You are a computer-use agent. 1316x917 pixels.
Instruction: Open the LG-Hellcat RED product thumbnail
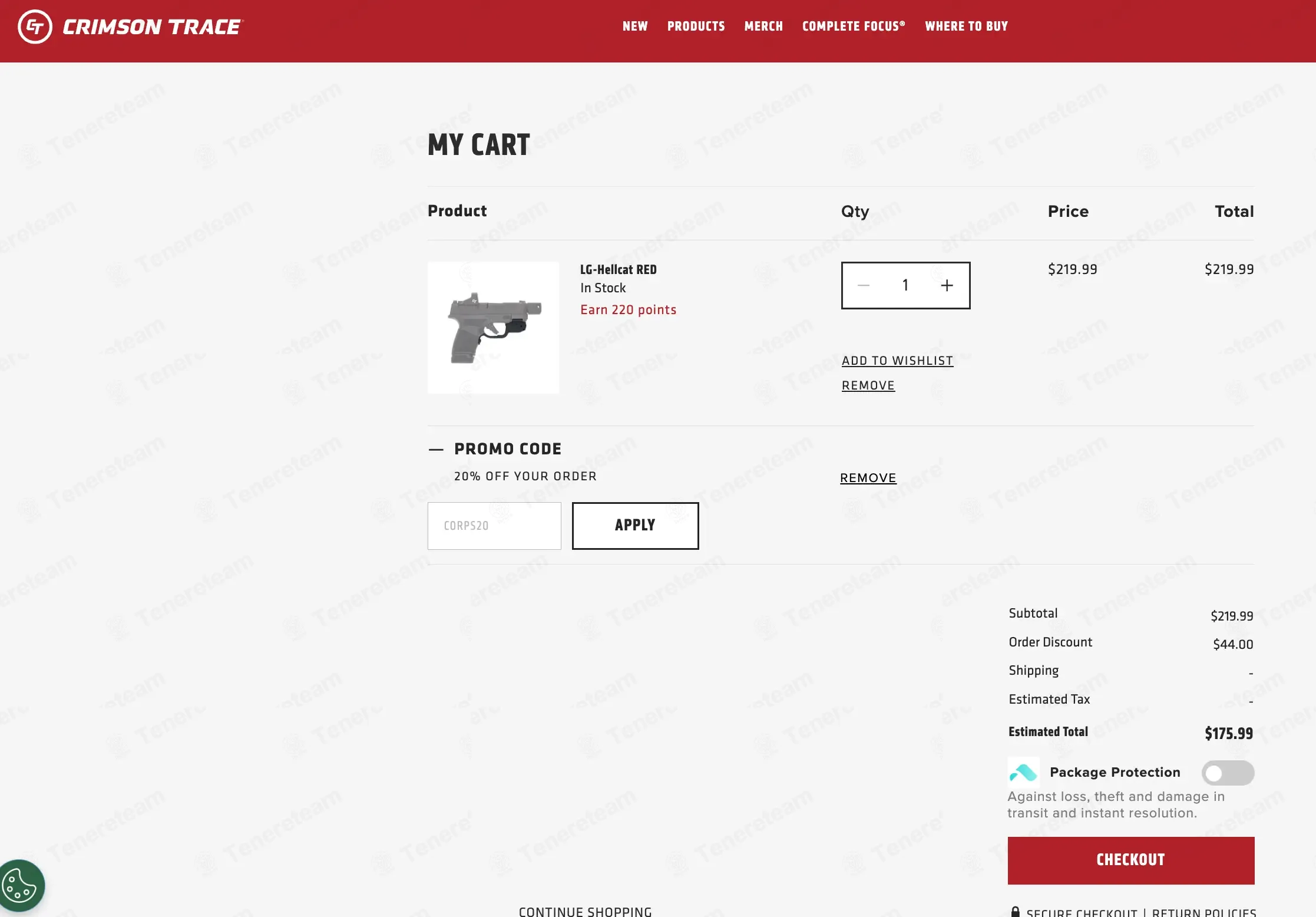tap(493, 328)
